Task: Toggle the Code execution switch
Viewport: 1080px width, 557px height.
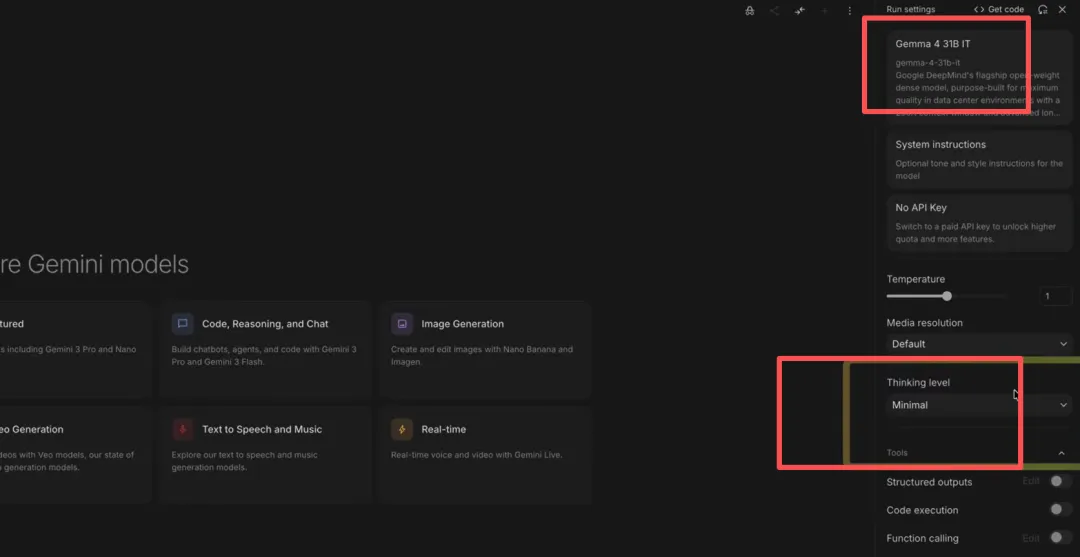Action: (x=1060, y=509)
